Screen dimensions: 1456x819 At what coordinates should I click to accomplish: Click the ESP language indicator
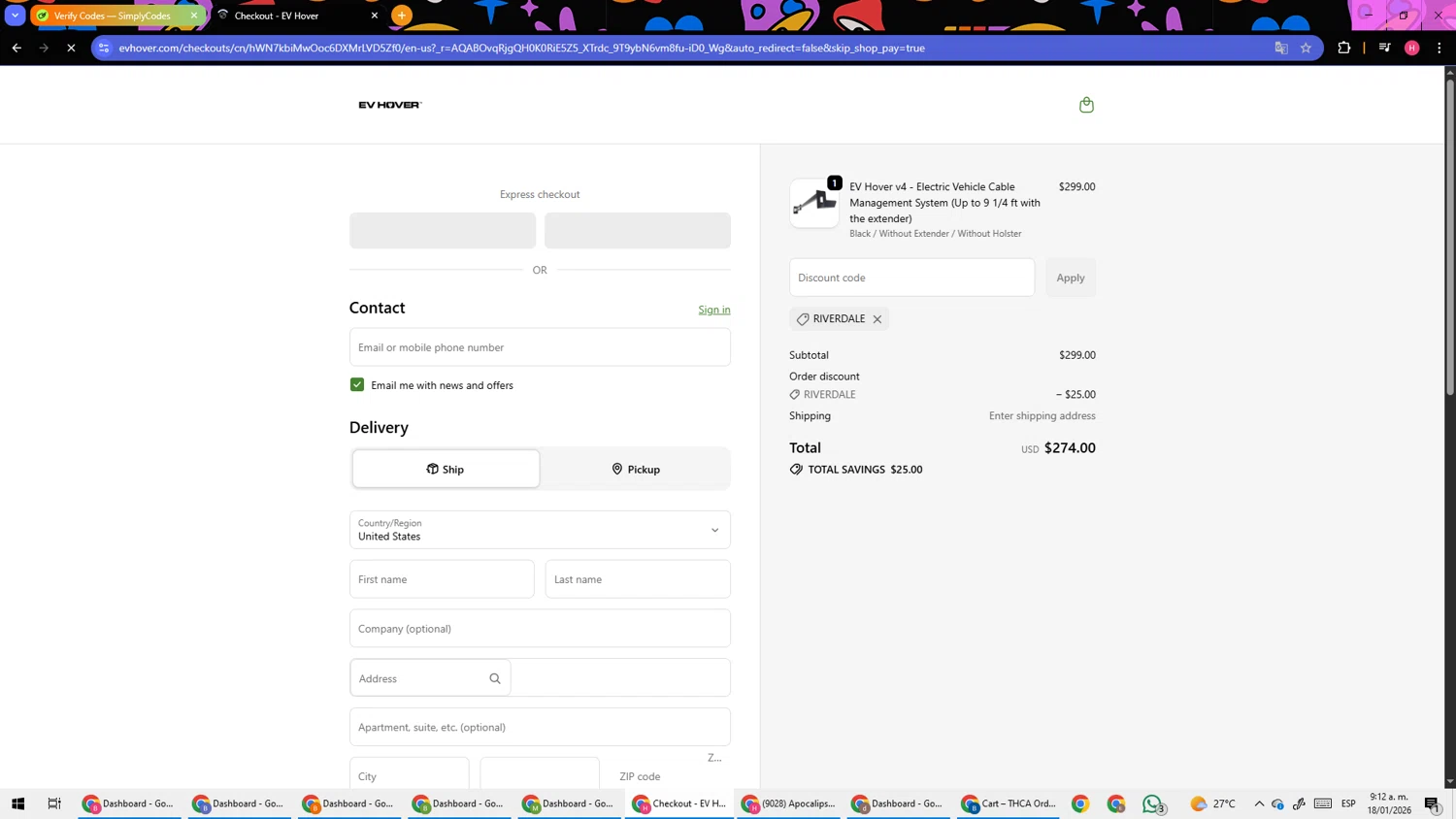[1348, 803]
